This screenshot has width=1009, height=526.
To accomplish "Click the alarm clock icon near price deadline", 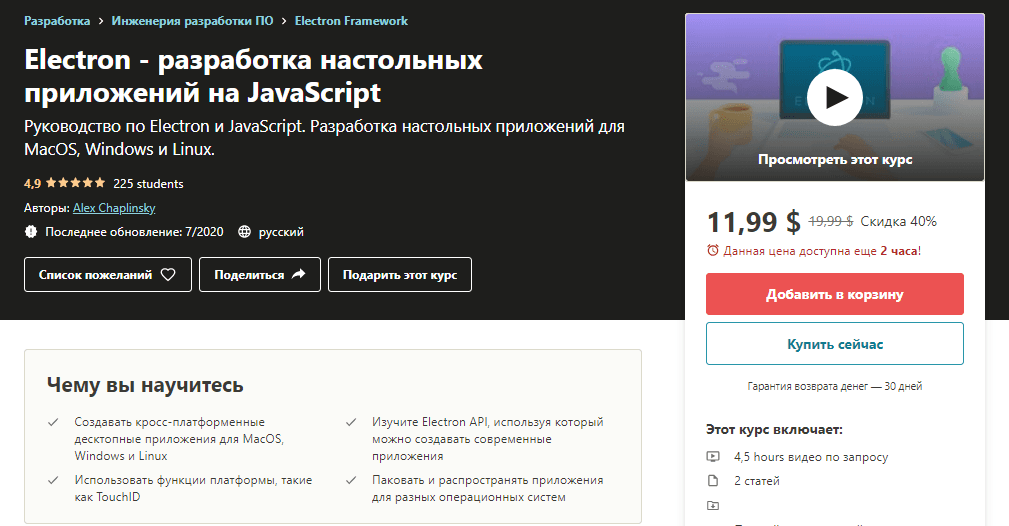I will [713, 250].
